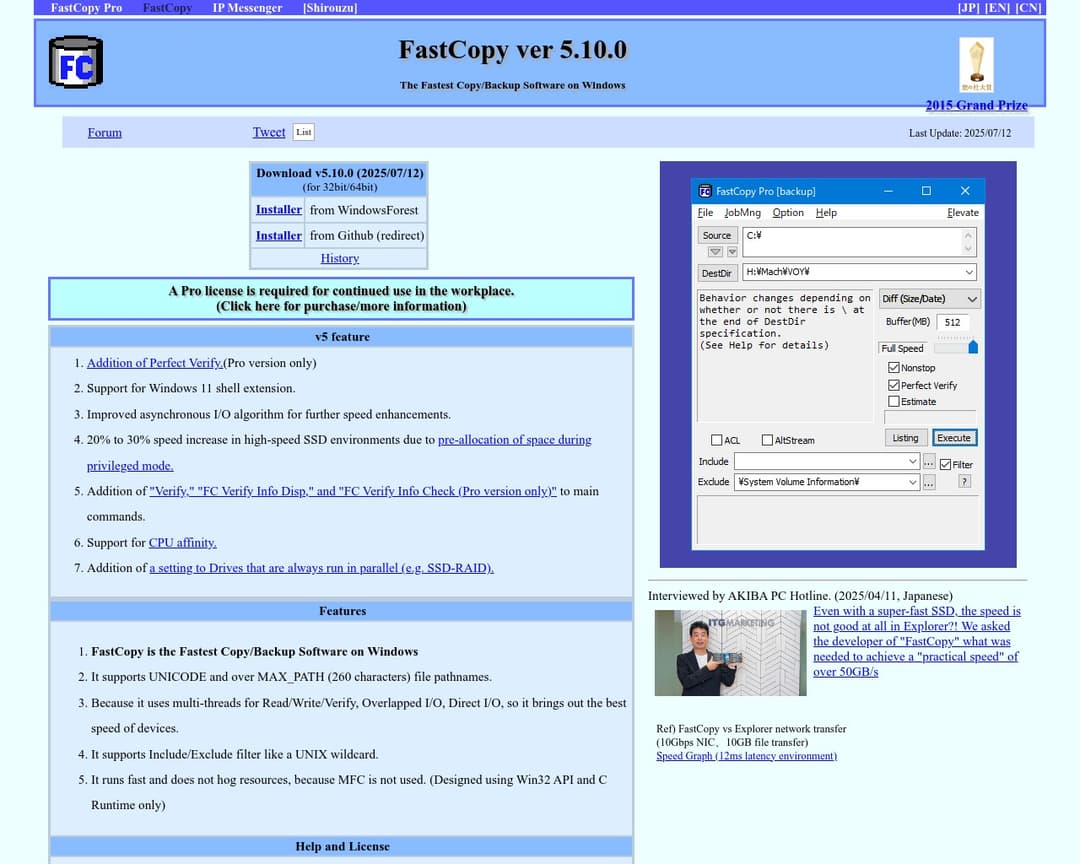Uncheck the Perfect Verify checkbox
The height and width of the screenshot is (864, 1080).
tap(894, 385)
